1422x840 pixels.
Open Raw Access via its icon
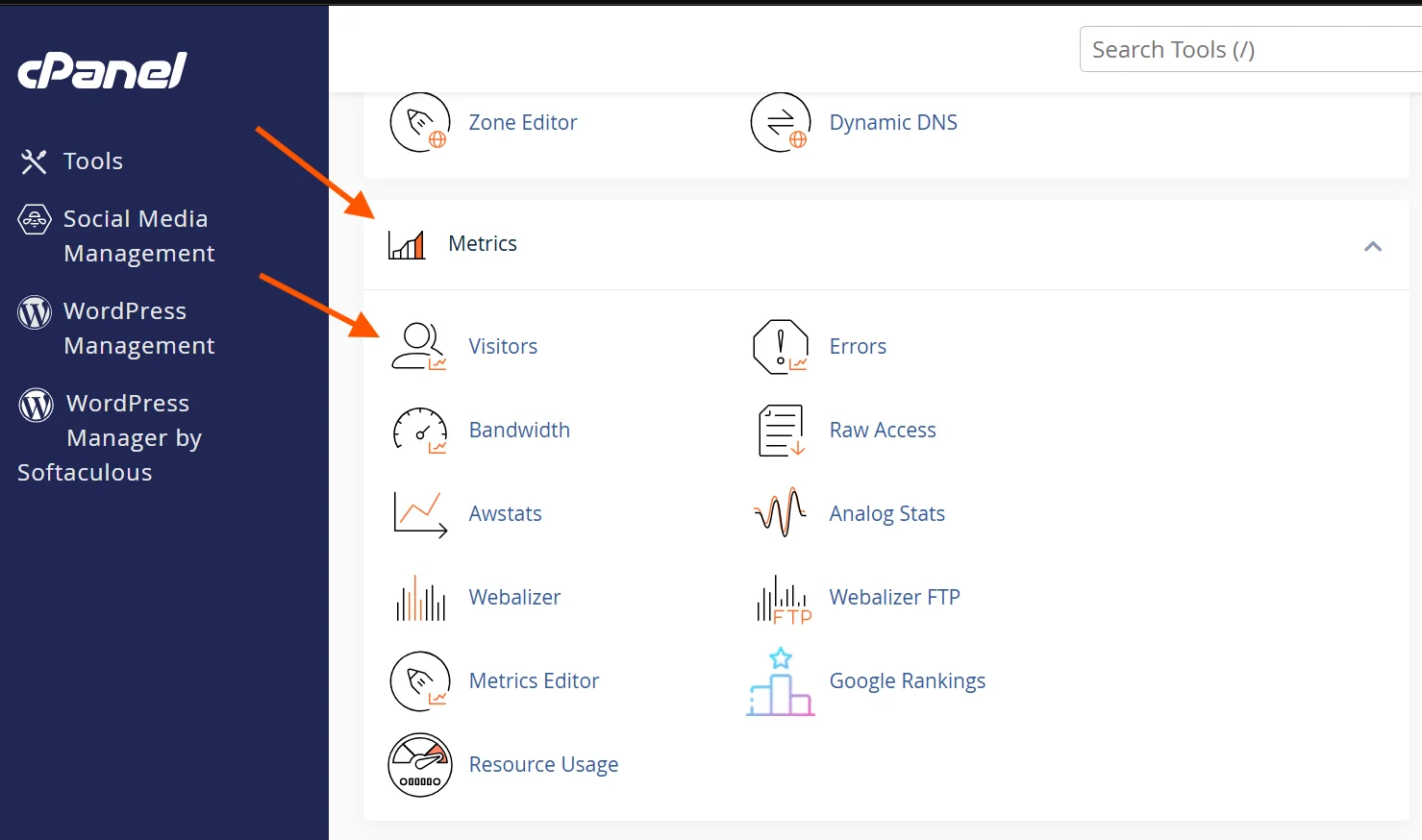[780, 431]
